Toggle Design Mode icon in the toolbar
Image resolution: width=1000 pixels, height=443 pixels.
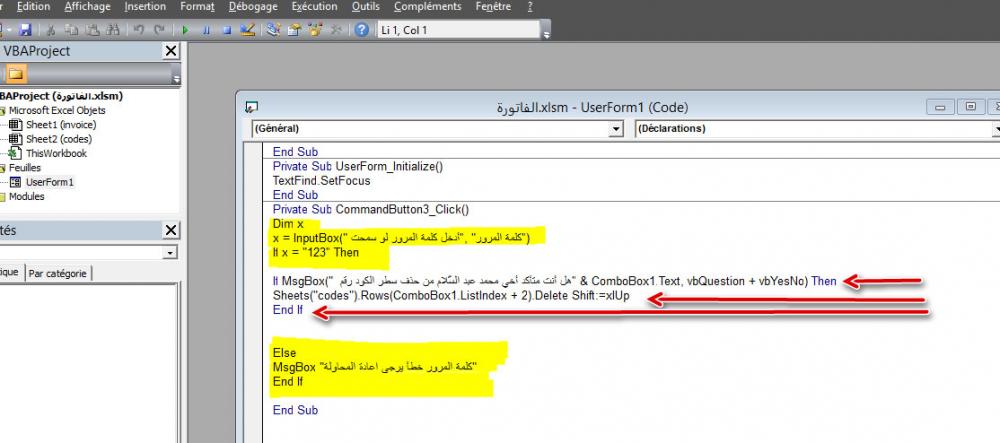click(249, 30)
